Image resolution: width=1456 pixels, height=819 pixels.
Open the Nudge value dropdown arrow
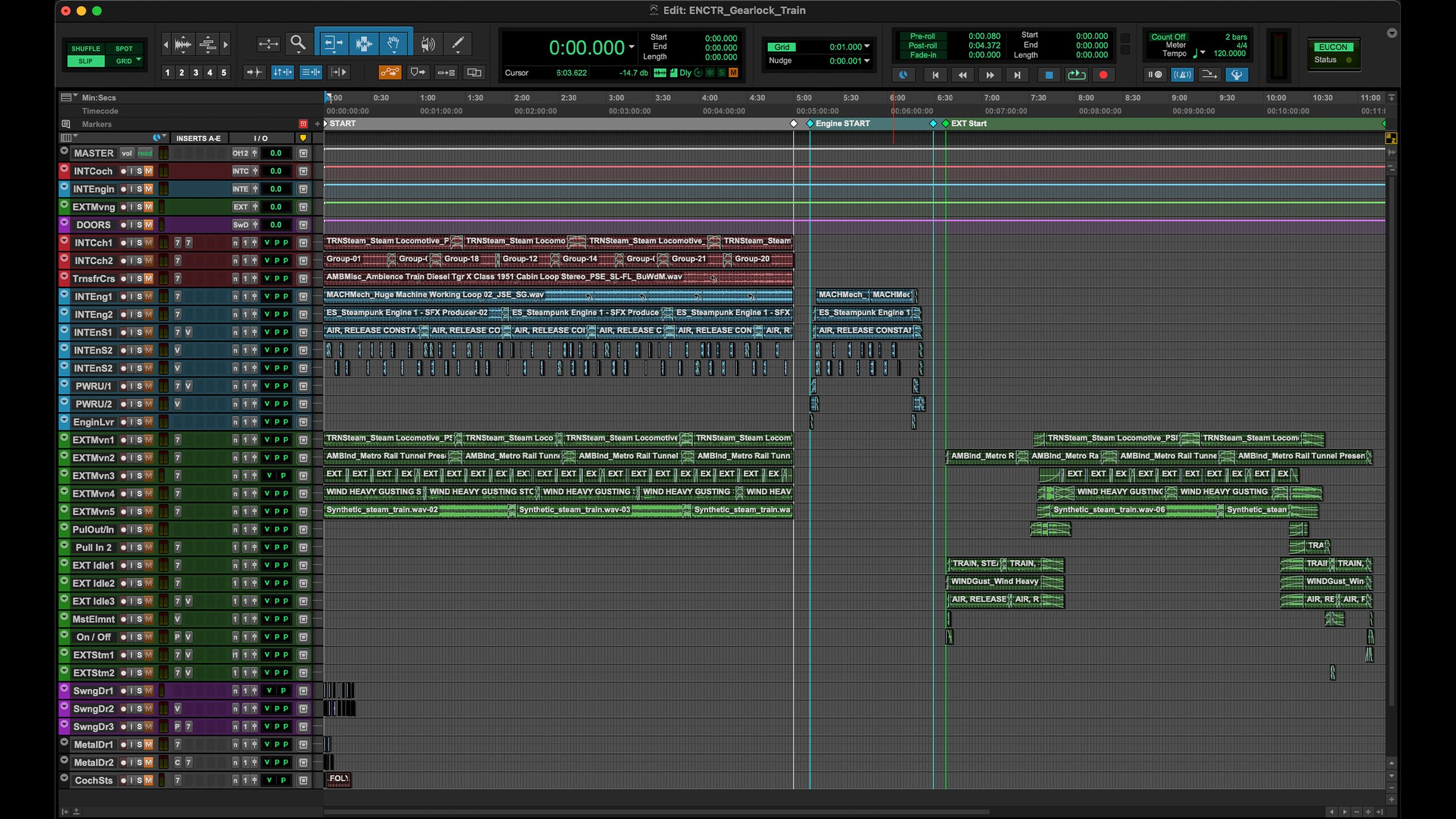[x=867, y=61]
